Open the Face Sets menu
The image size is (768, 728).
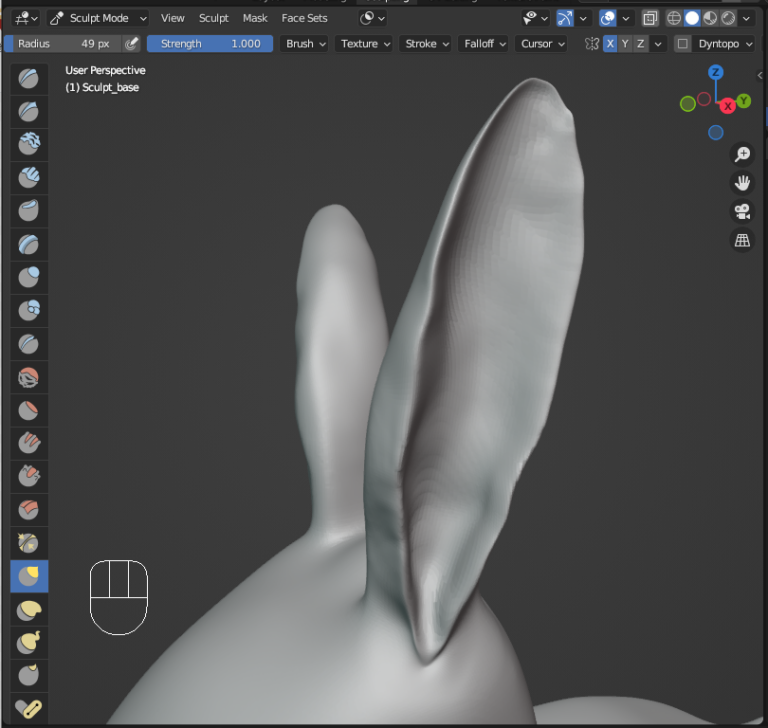(x=304, y=18)
